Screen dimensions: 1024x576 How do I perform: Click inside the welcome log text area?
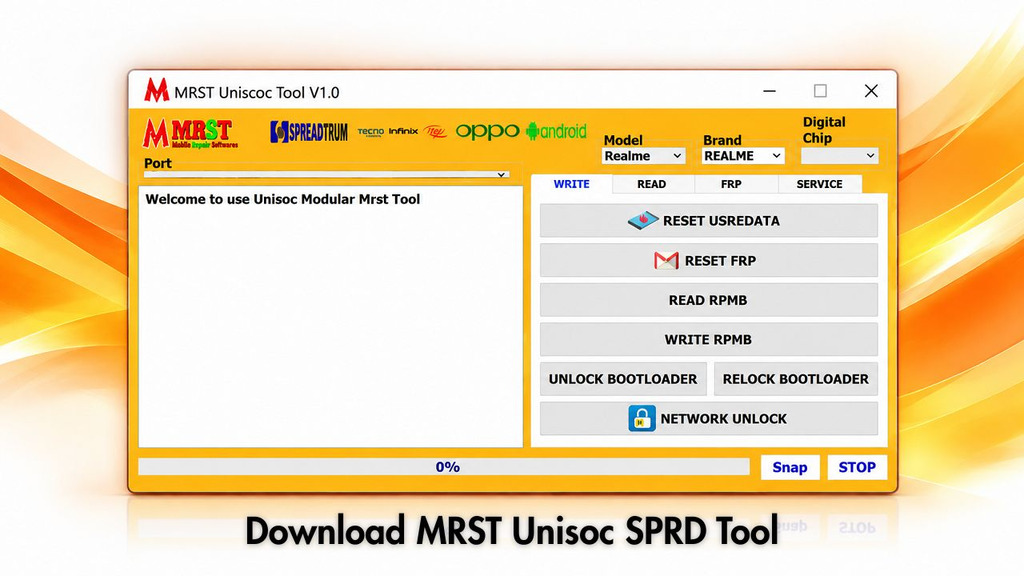point(330,317)
